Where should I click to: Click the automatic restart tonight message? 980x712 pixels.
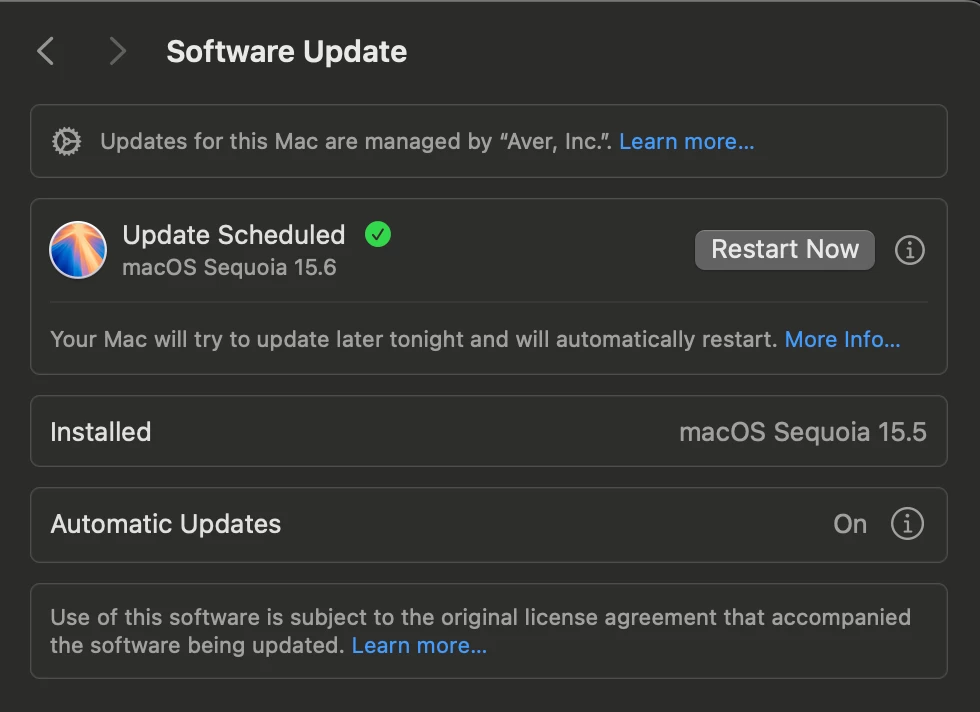pyautogui.click(x=414, y=339)
